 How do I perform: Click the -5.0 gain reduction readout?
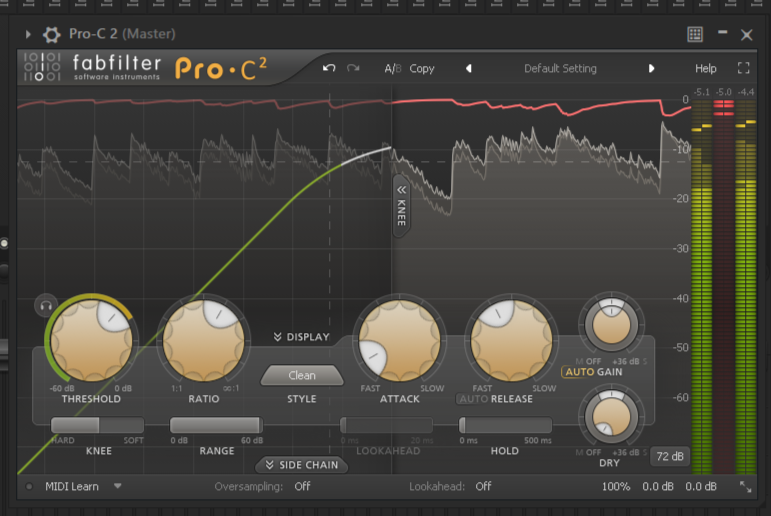[724, 92]
